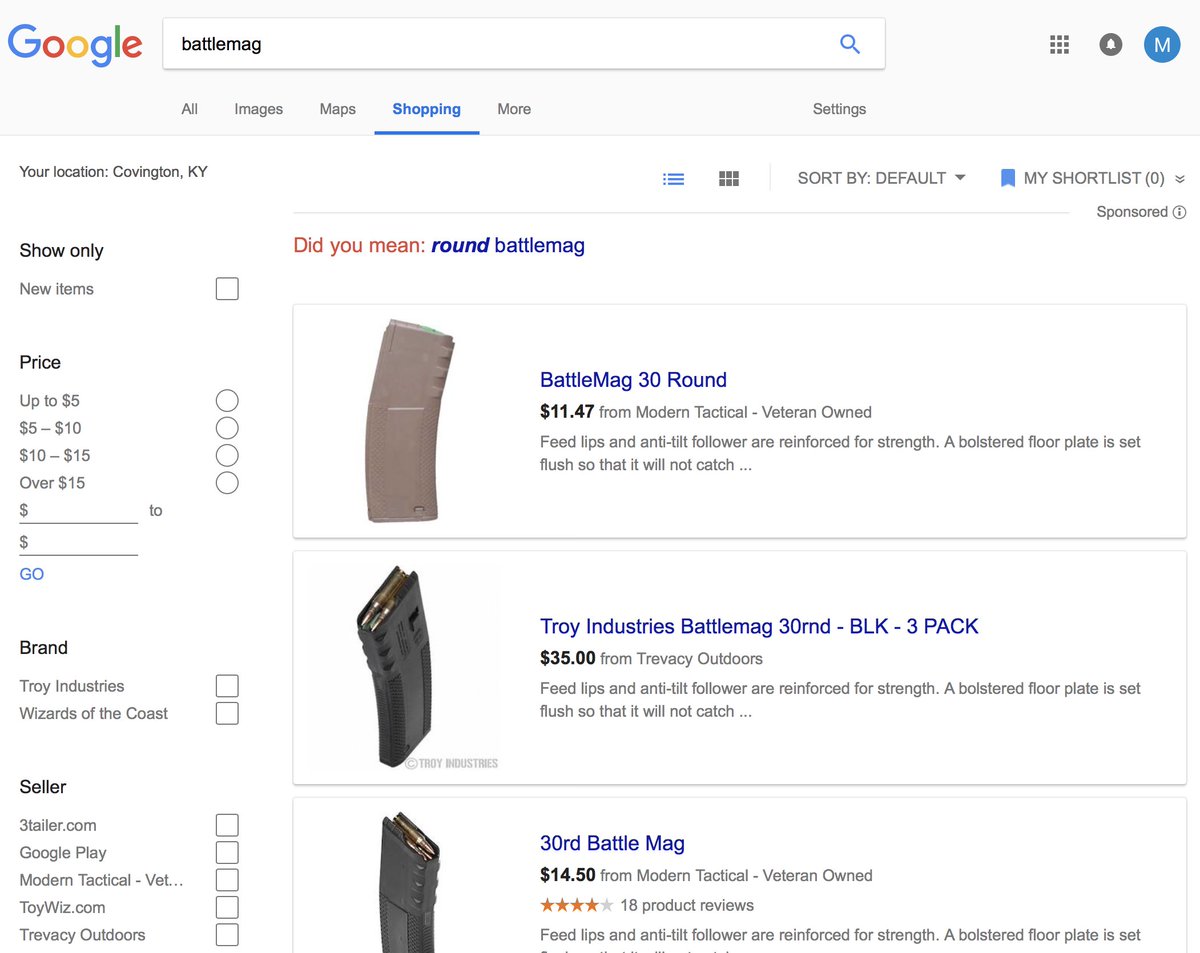Check the Trevacy Outdoors seller checkbox

click(227, 935)
